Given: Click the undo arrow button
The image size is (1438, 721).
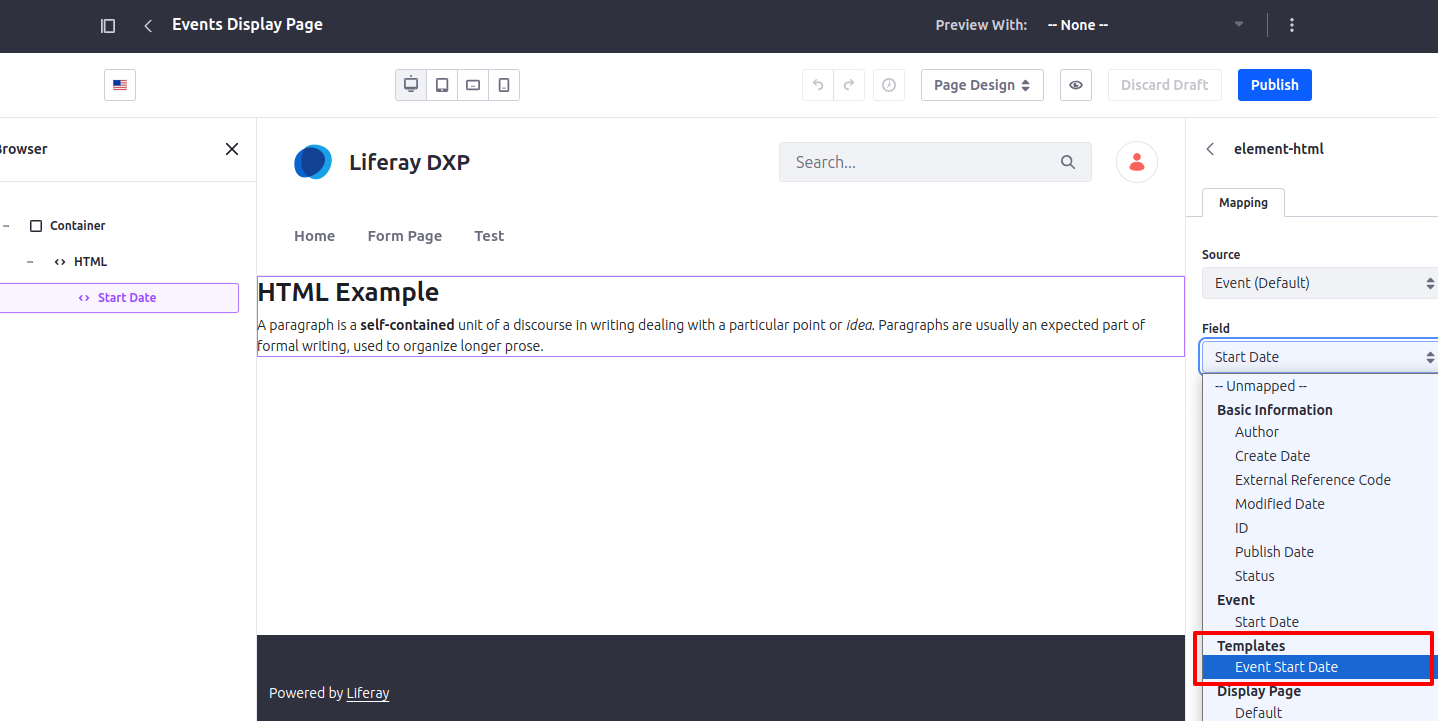Looking at the screenshot, I should click(x=818, y=85).
